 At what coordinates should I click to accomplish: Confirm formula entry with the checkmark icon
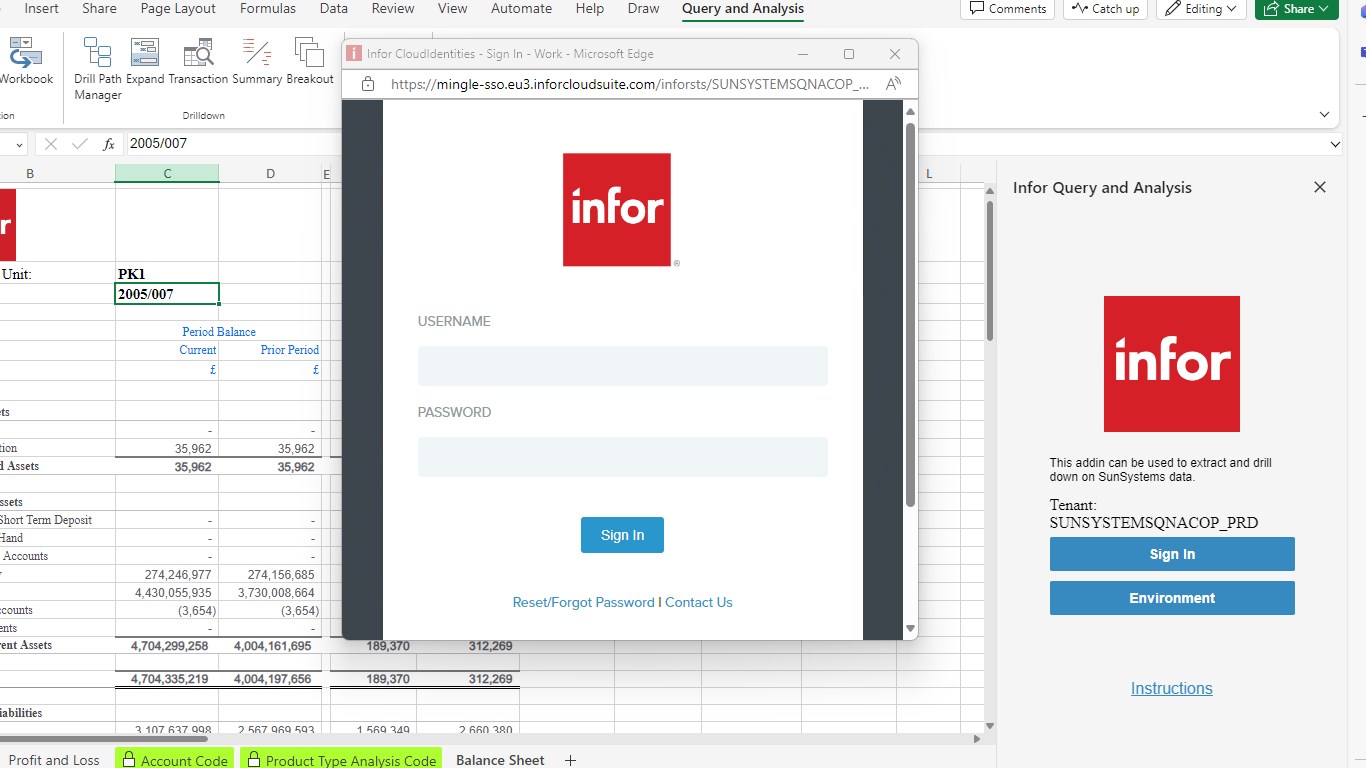click(80, 144)
